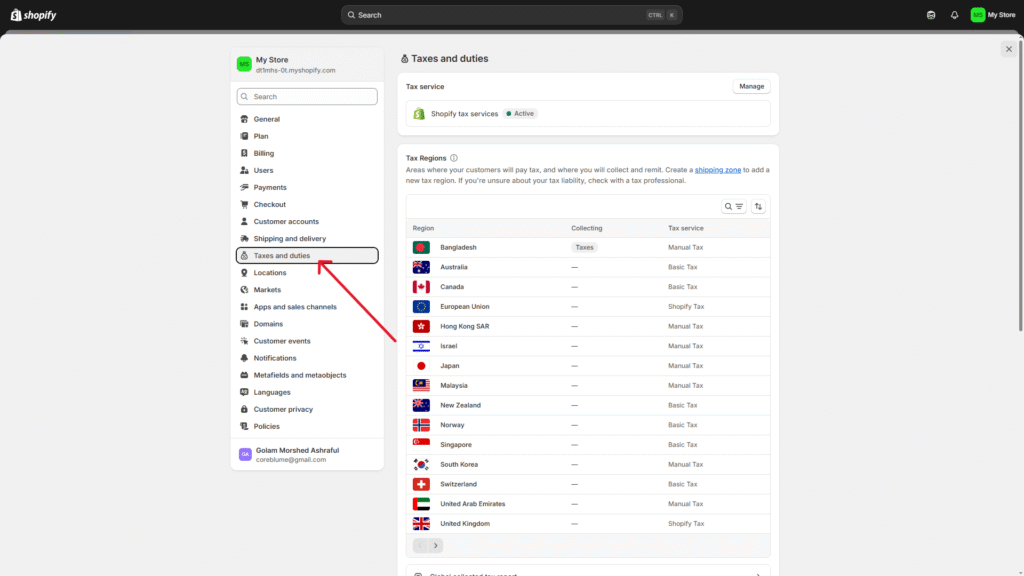The width and height of the screenshot is (1024, 576).
Task: Click the Shopify logo in top bar
Action: 35,15
